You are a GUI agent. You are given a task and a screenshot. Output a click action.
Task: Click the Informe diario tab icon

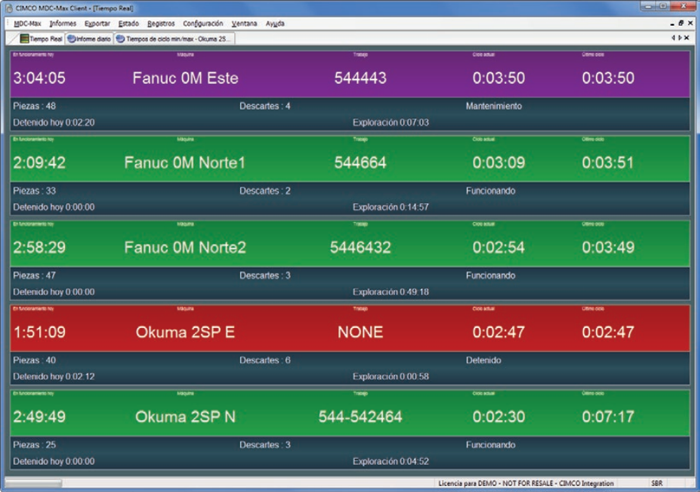(x=71, y=39)
